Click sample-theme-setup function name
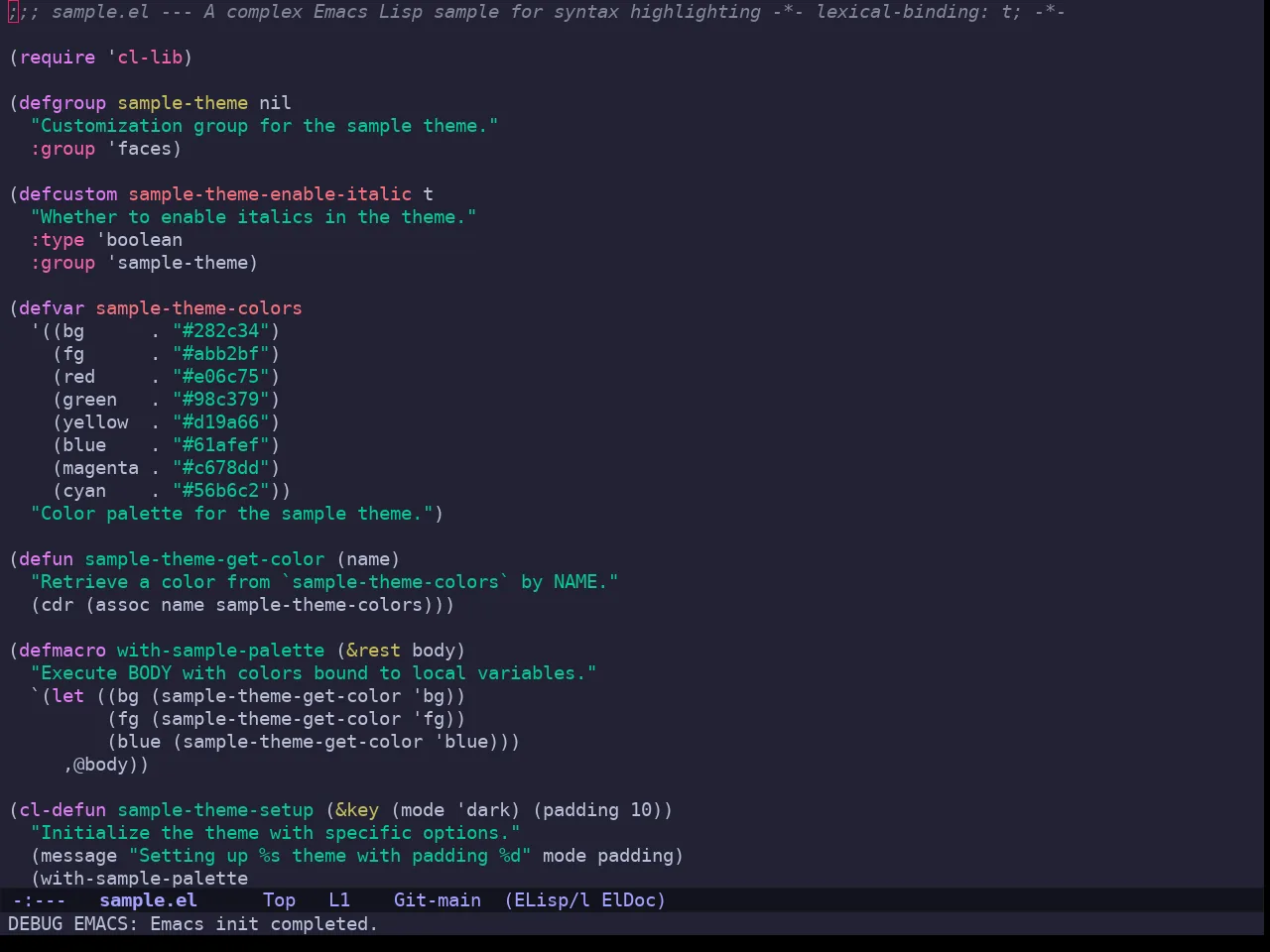The width and height of the screenshot is (1270, 952). pyautogui.click(x=215, y=810)
